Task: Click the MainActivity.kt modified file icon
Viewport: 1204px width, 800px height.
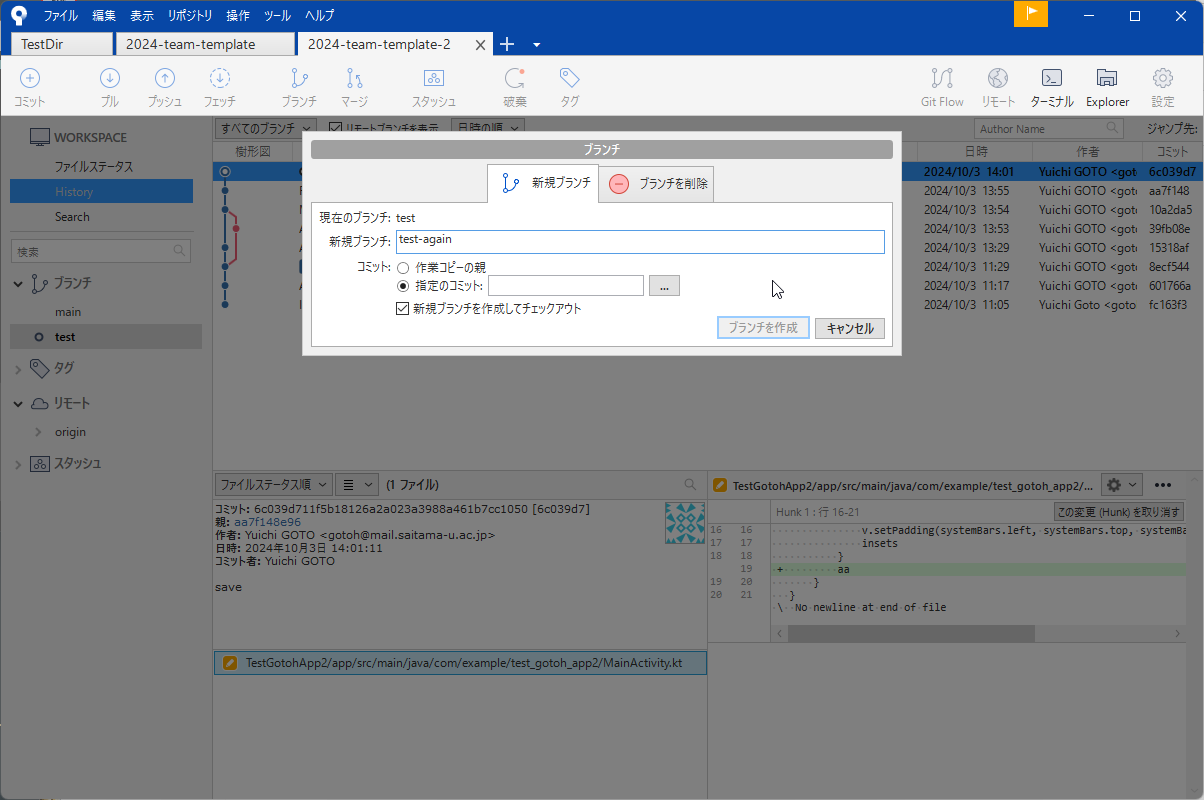Action: [230, 662]
